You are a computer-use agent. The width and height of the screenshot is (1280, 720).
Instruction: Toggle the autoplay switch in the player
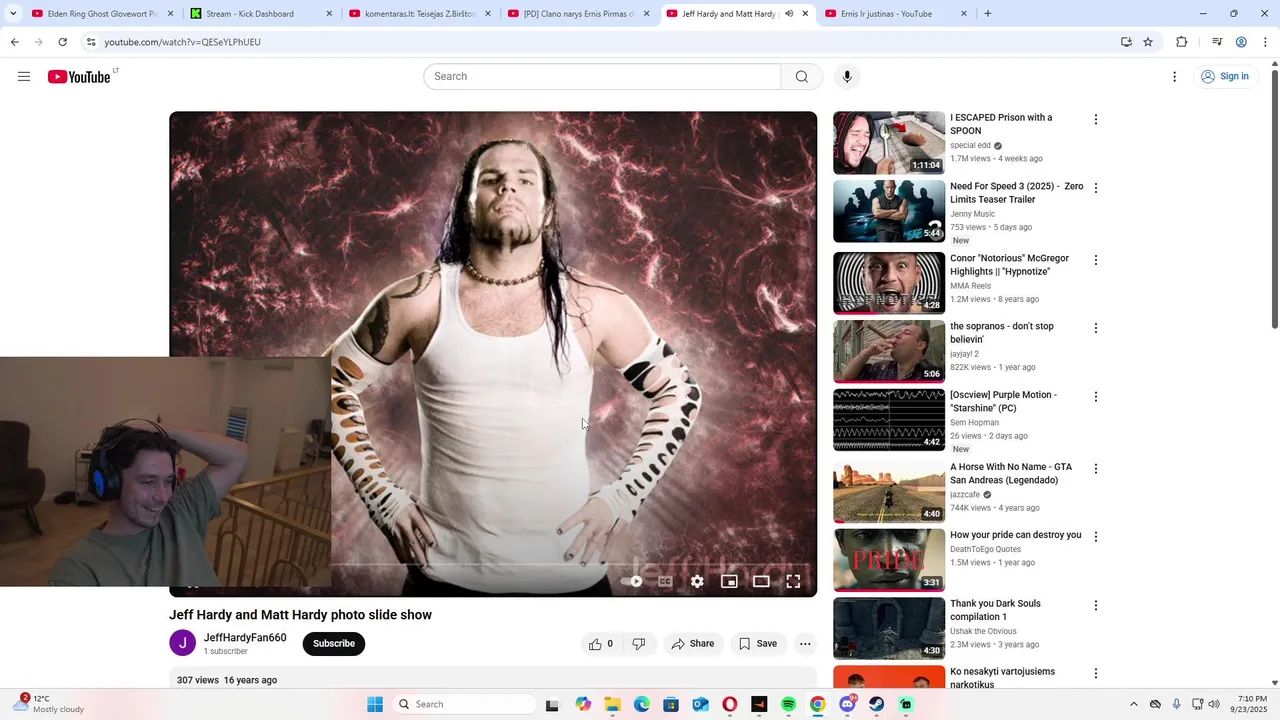click(x=632, y=581)
